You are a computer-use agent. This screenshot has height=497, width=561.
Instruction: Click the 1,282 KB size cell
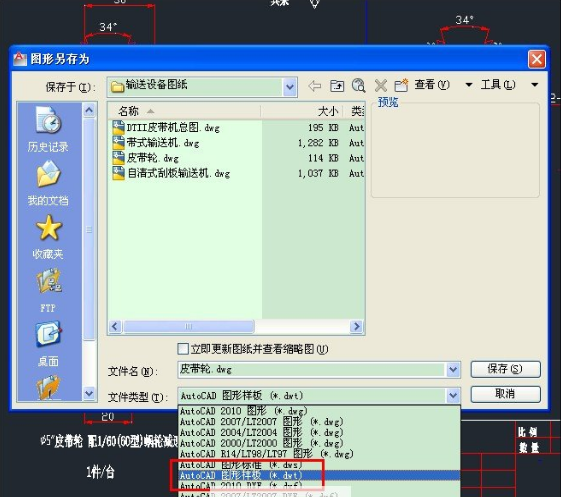(318, 143)
